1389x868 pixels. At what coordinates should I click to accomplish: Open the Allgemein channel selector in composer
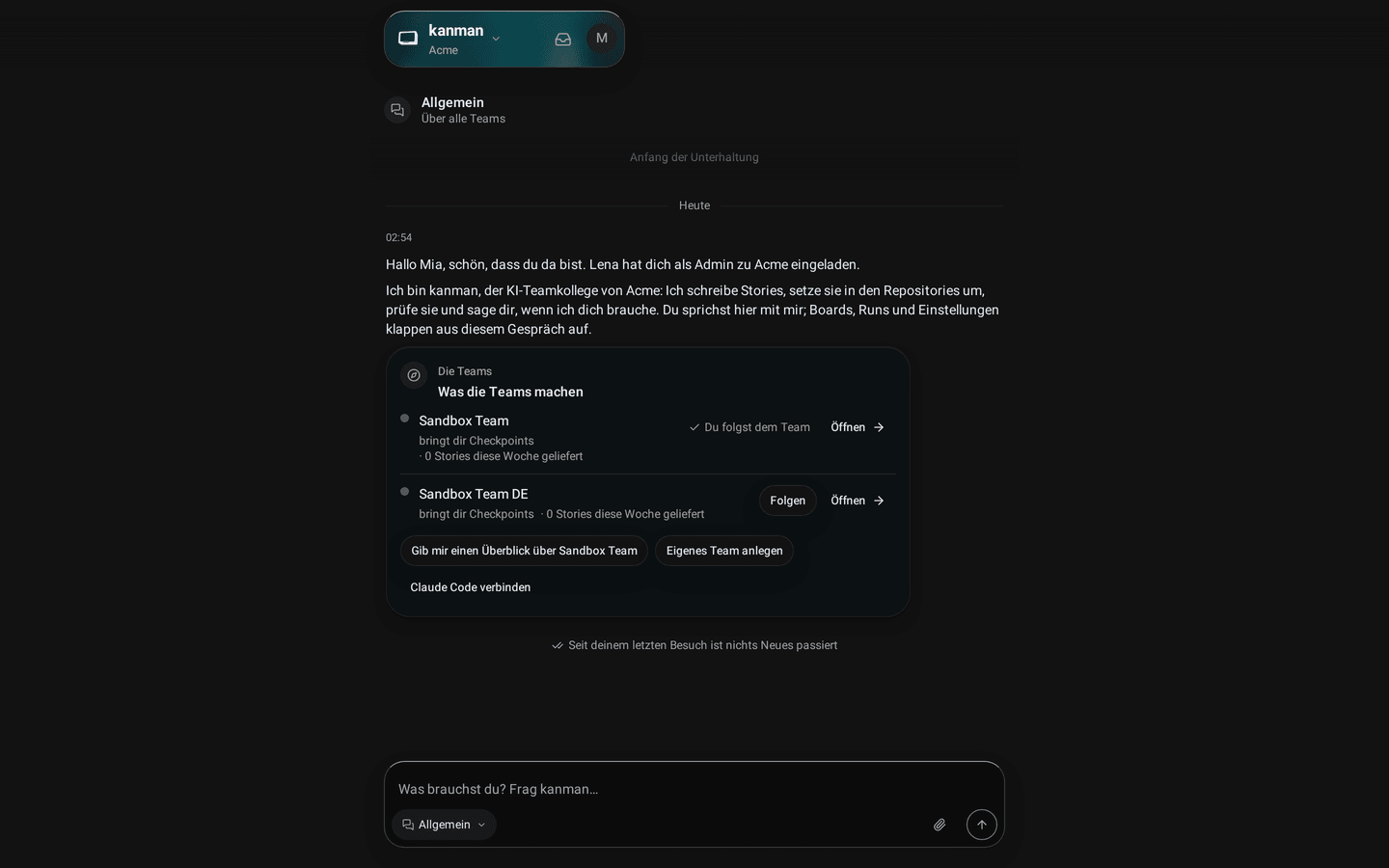[445, 825]
